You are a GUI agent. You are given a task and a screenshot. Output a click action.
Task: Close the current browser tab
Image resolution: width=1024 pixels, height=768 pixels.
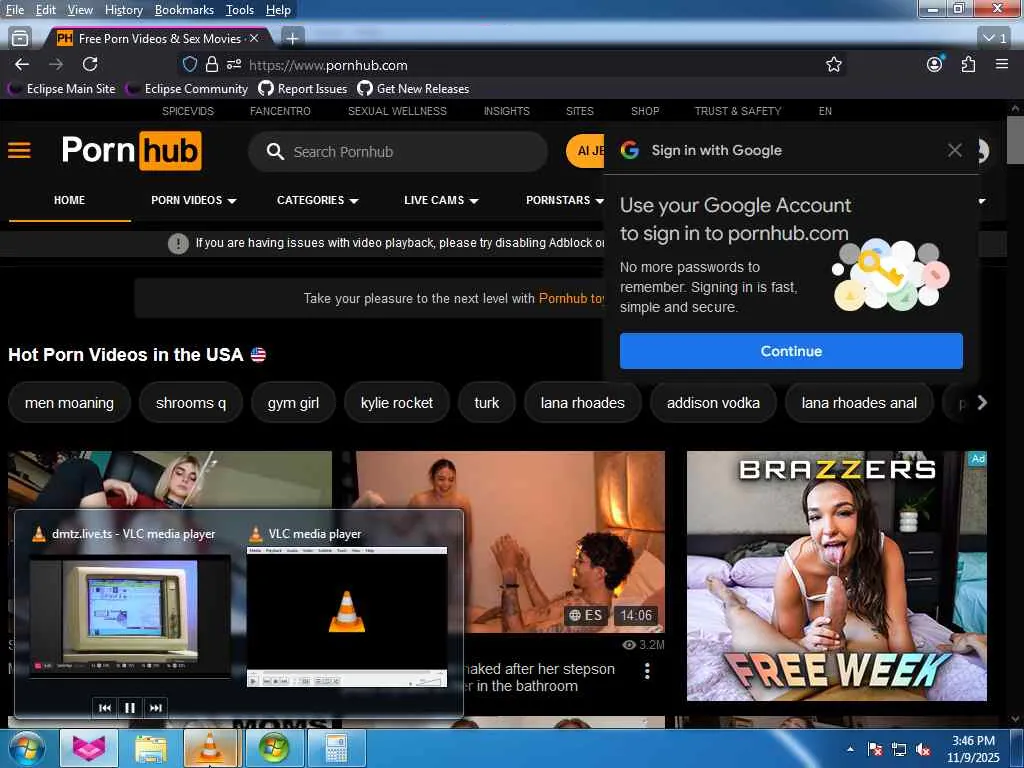click(x=254, y=39)
